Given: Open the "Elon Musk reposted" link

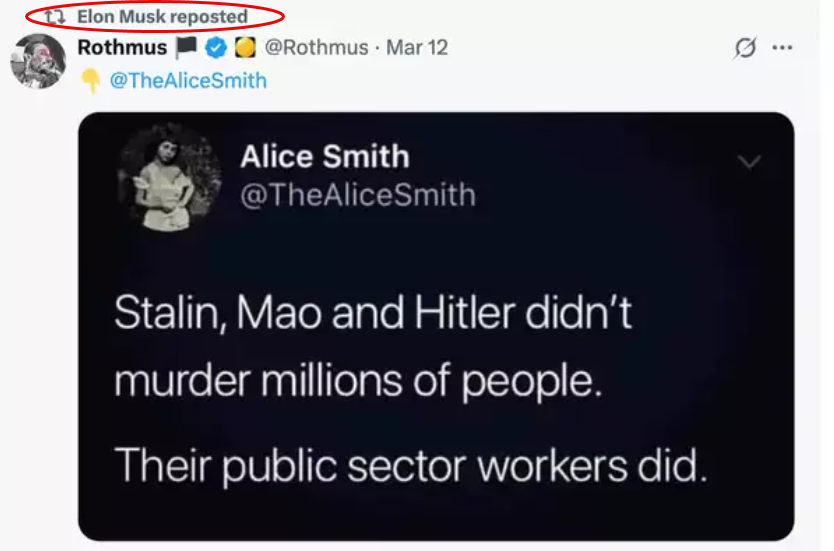Looking at the screenshot, I should click(x=162, y=16).
